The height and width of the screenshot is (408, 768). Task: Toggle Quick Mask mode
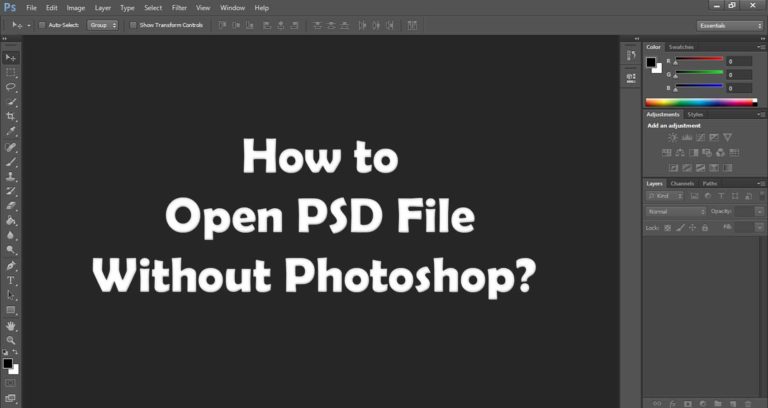tap(10, 383)
